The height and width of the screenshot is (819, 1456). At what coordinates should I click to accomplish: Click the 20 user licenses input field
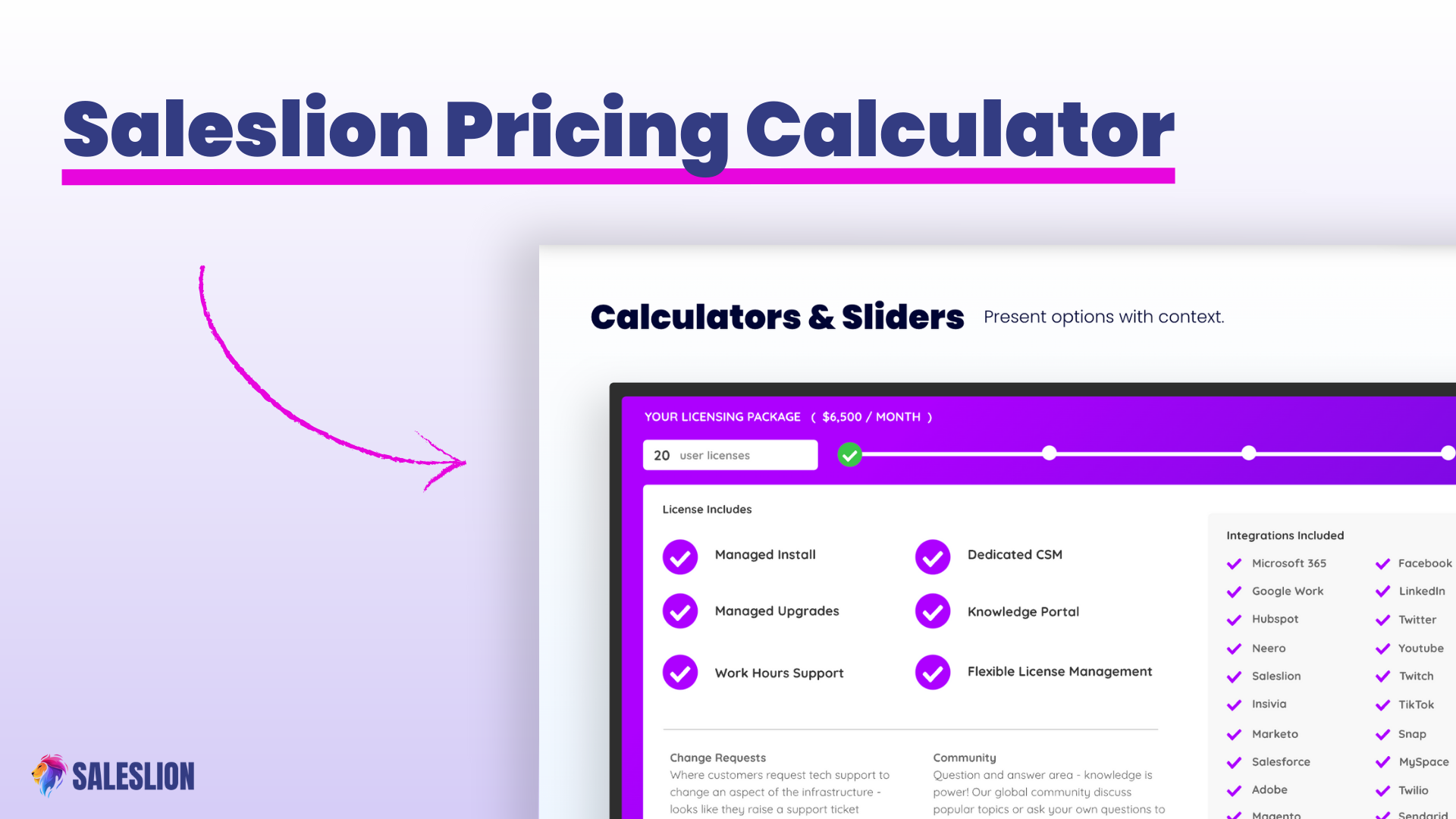coord(730,454)
